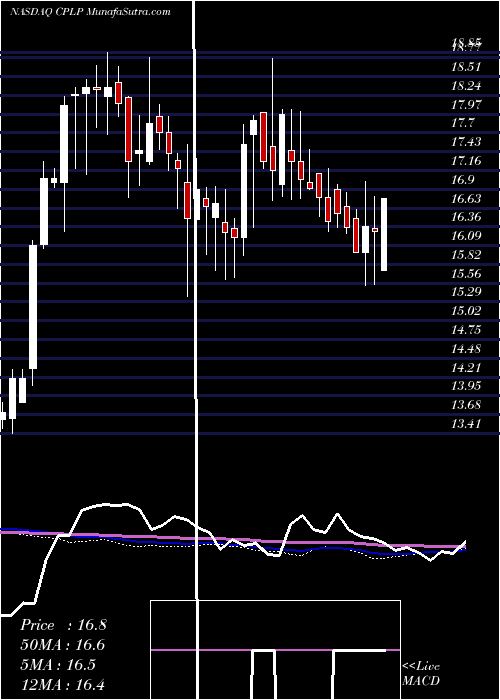Click the 16.36 price axis label

click(x=467, y=217)
